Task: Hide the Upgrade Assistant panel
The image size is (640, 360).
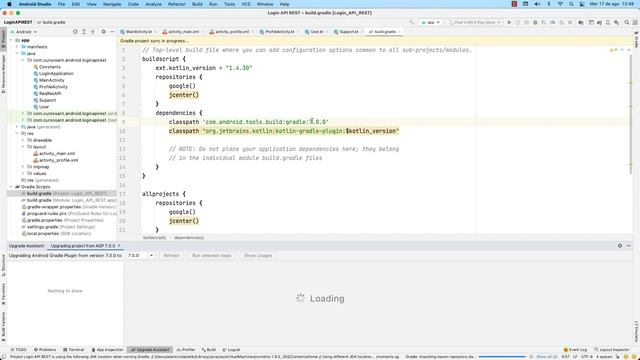Action: (x=629, y=246)
